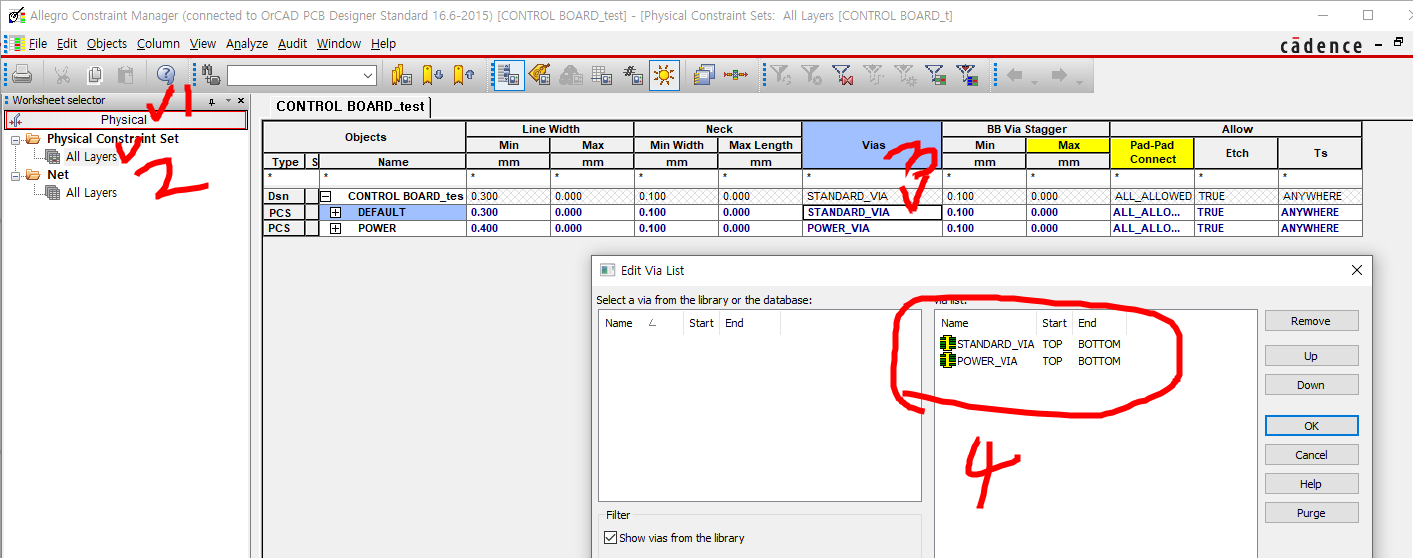Viewport: 1413px width, 558px height.
Task: Click Cancel in the Edit Via List dialog
Action: 1311,455
